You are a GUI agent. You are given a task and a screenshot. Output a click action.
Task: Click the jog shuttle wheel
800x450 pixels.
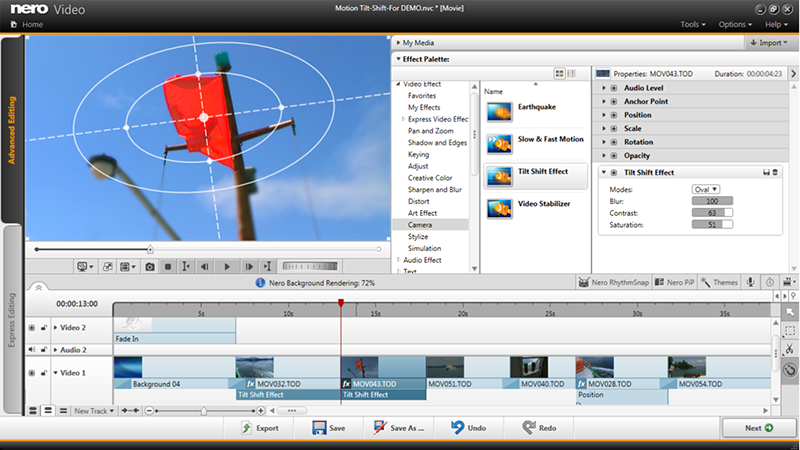click(x=310, y=266)
